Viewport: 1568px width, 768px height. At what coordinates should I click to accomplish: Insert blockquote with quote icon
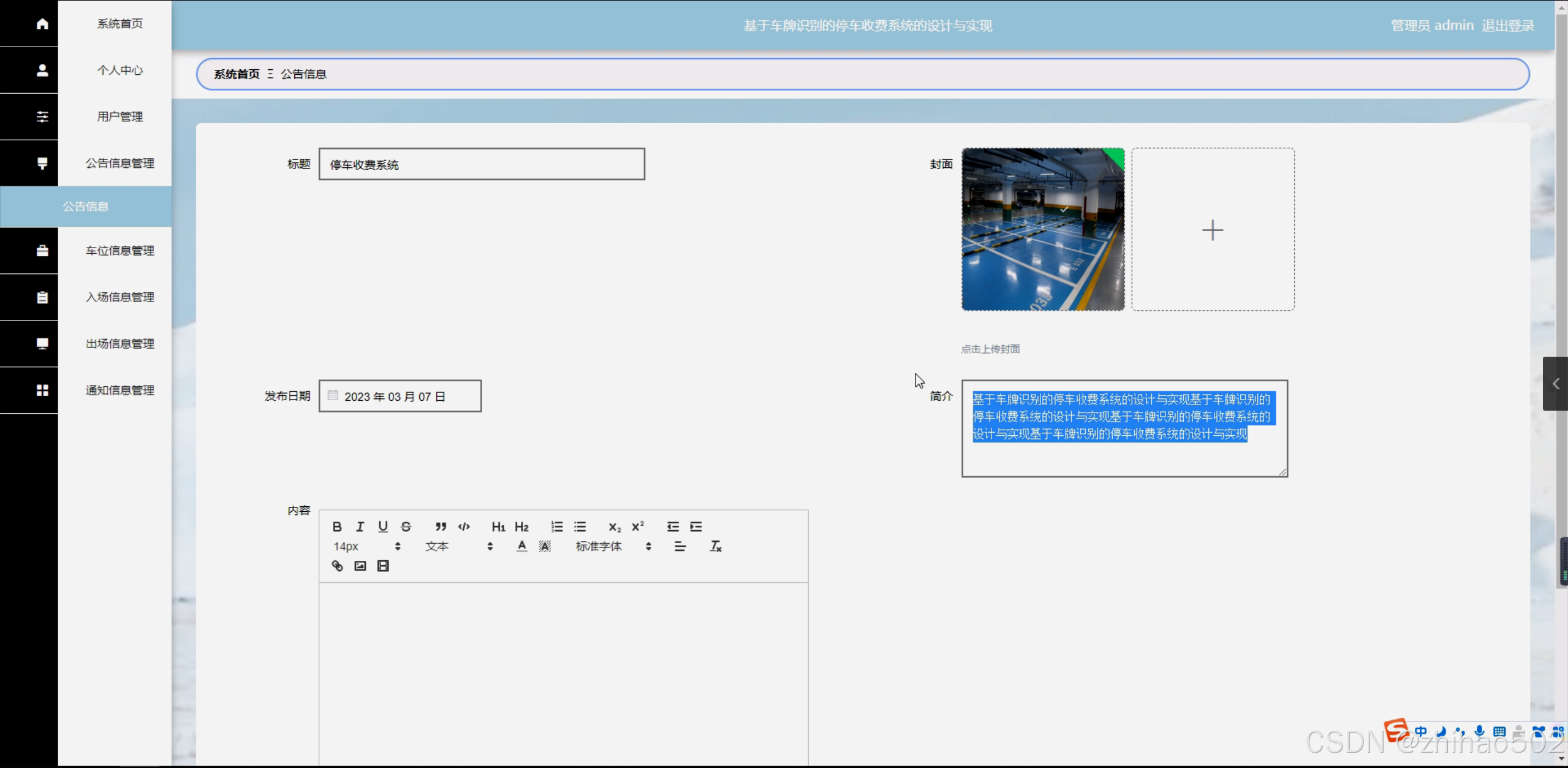coord(441,527)
